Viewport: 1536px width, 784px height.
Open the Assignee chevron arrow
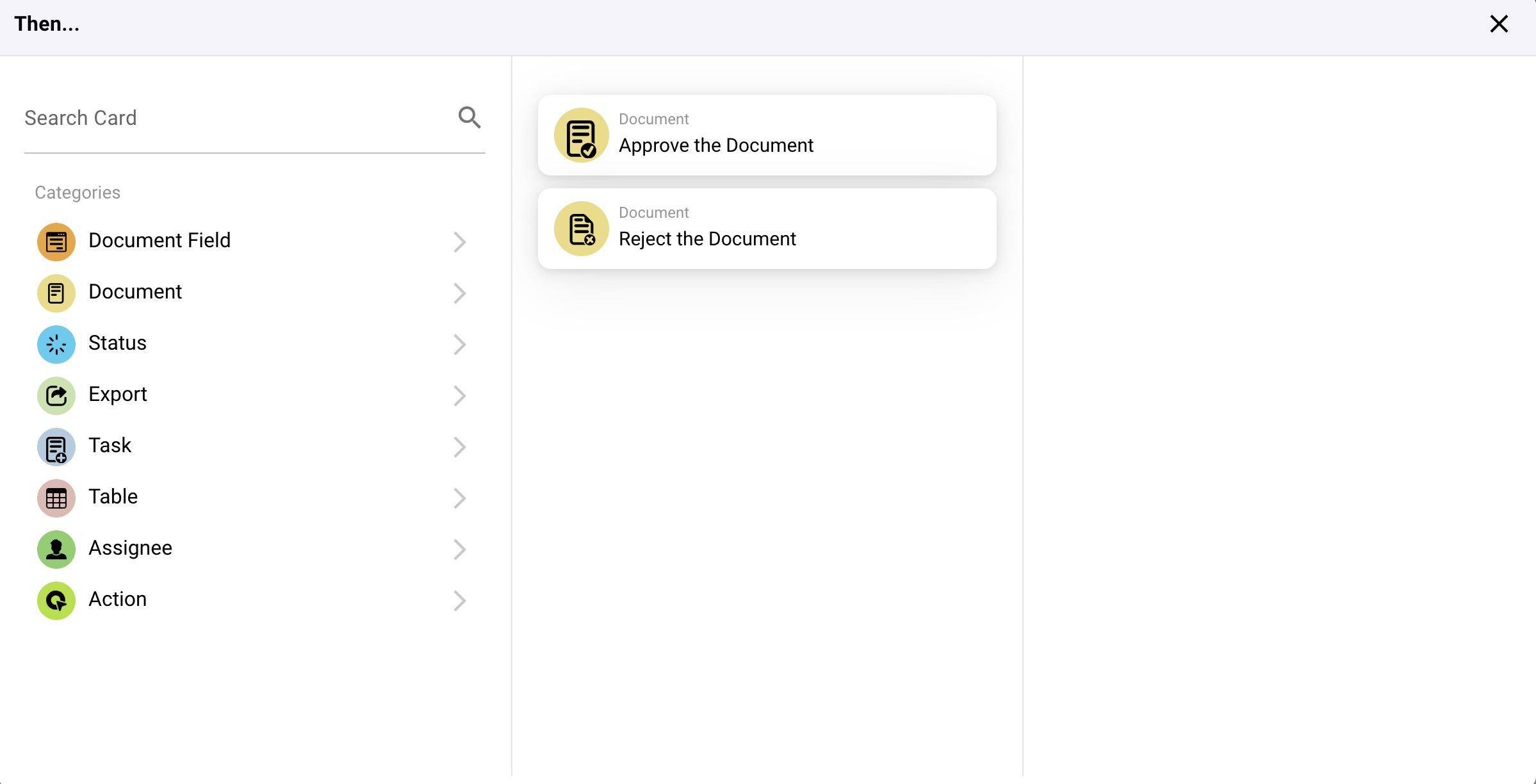[x=459, y=550]
